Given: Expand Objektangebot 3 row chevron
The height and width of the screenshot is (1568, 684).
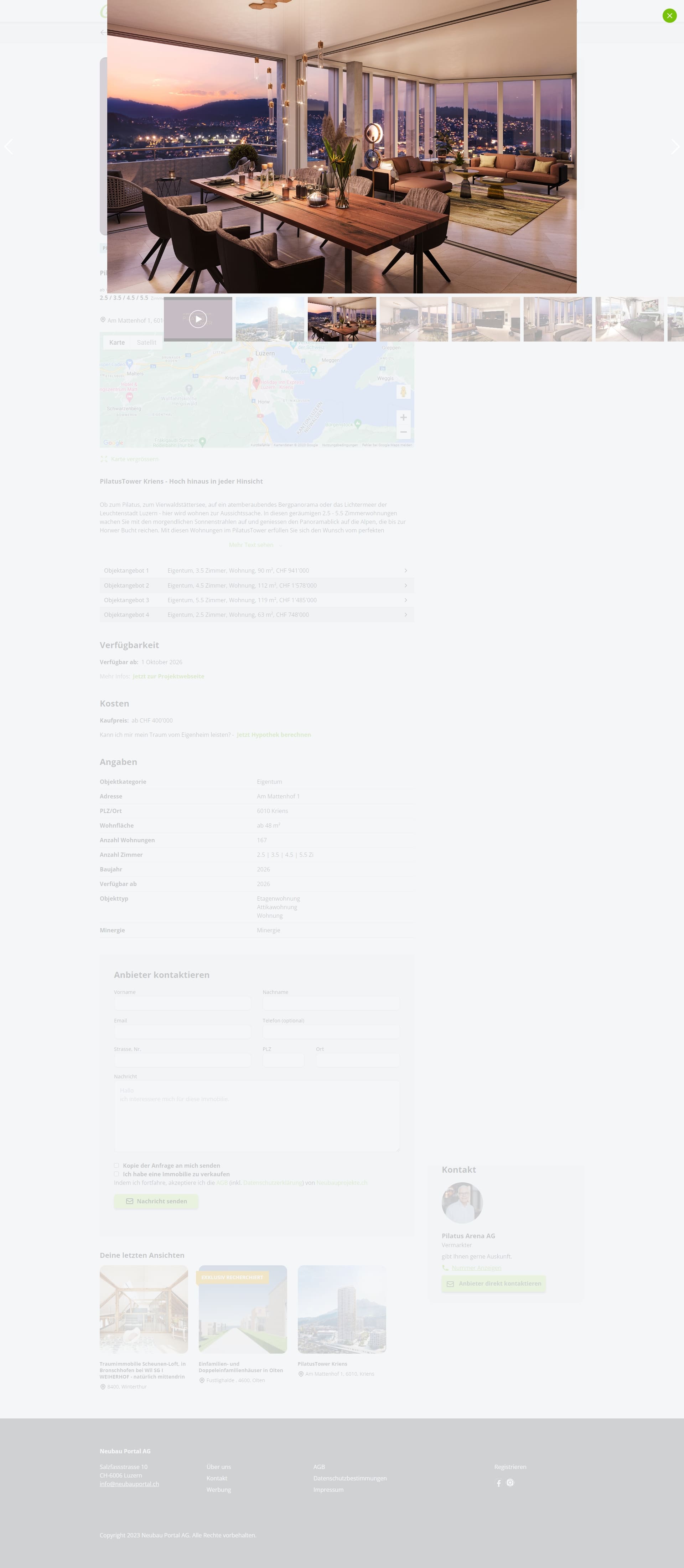Looking at the screenshot, I should pyautogui.click(x=406, y=600).
